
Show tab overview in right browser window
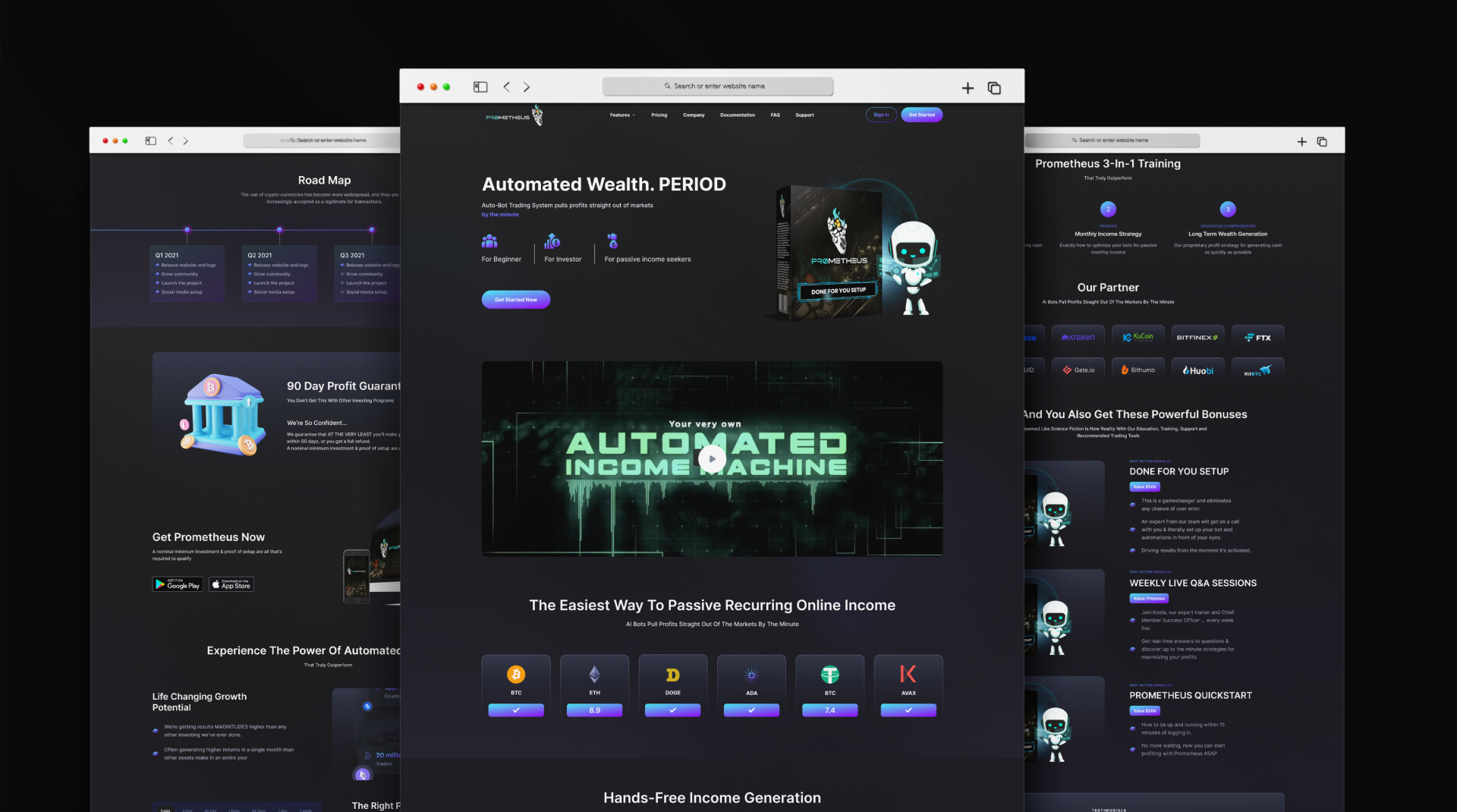click(1322, 141)
